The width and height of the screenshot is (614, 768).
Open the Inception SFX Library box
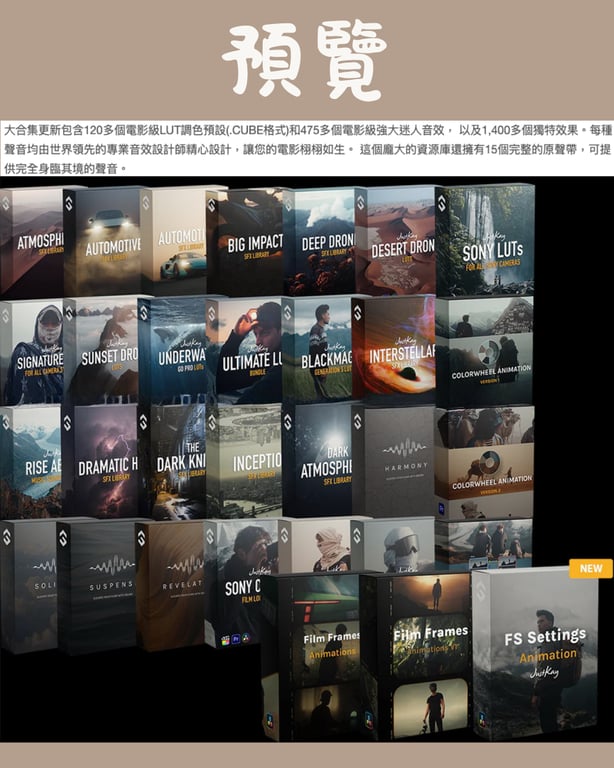[x=244, y=460]
